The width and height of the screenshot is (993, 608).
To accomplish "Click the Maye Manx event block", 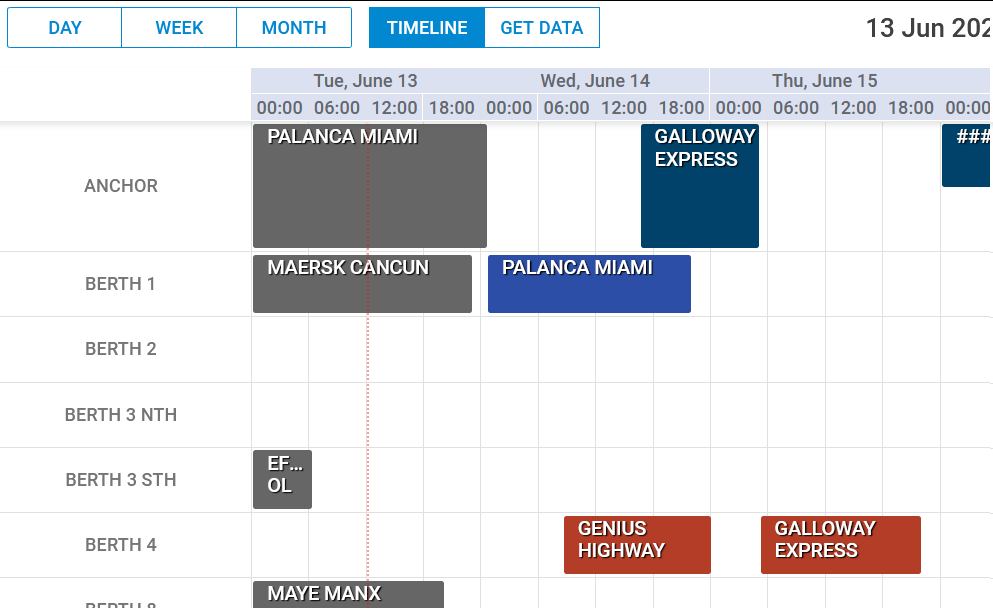I will pos(348,595).
